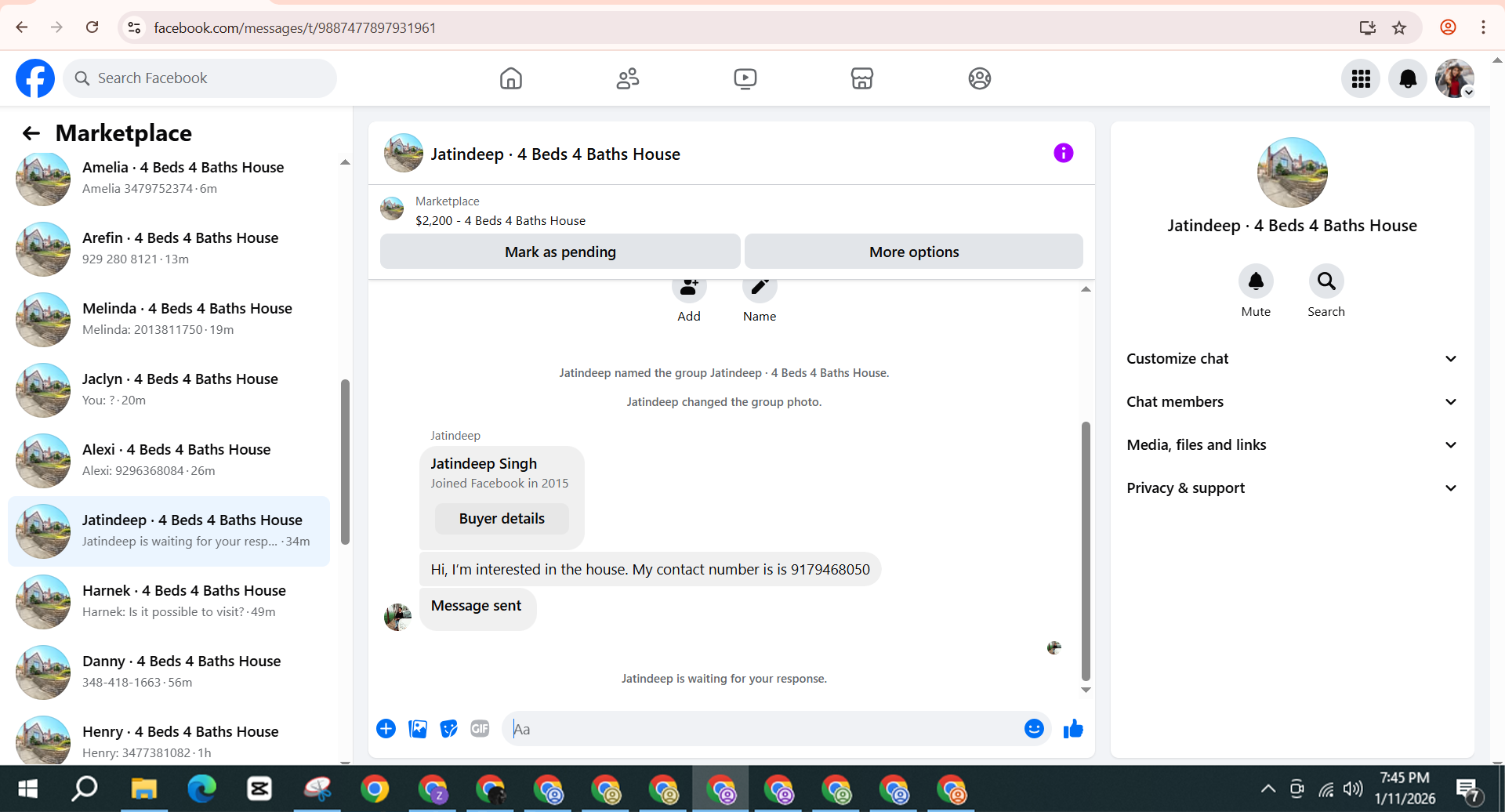Expand the Chat members section
The height and width of the screenshot is (812, 1505).
click(1292, 401)
